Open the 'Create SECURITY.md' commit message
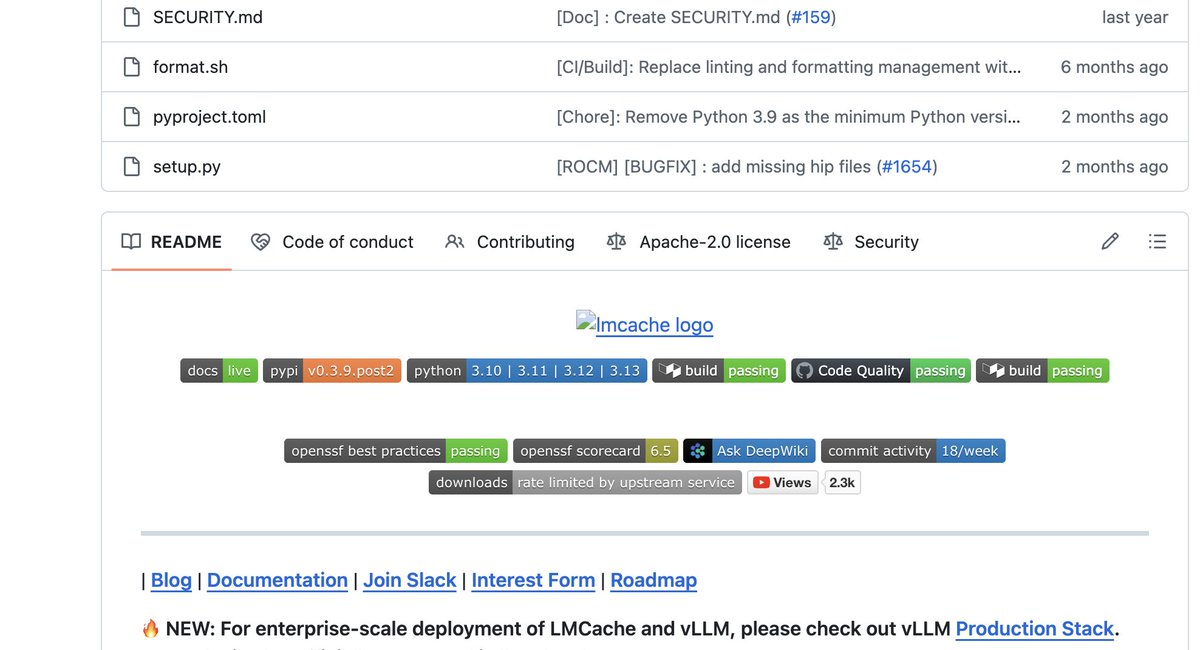 pyautogui.click(x=669, y=17)
